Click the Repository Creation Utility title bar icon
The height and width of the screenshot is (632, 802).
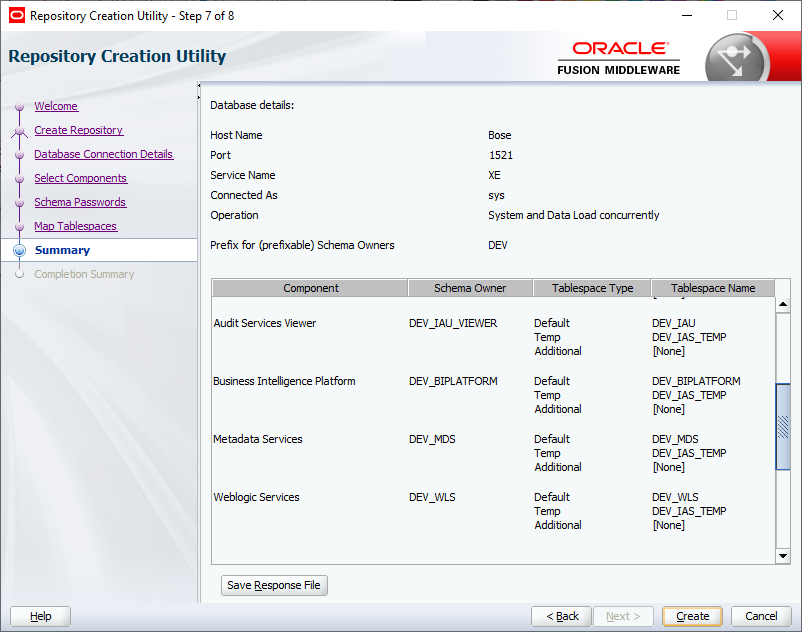point(14,15)
